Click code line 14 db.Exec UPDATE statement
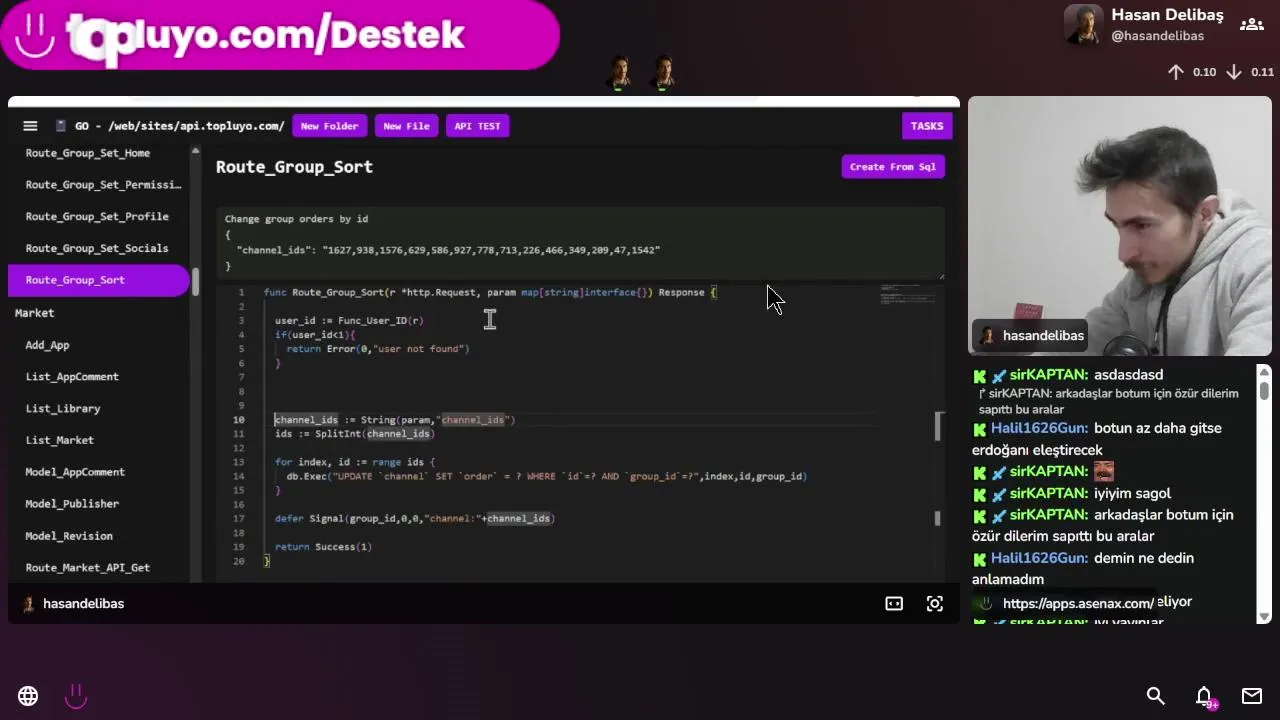The image size is (1280, 720). [x=546, y=477]
